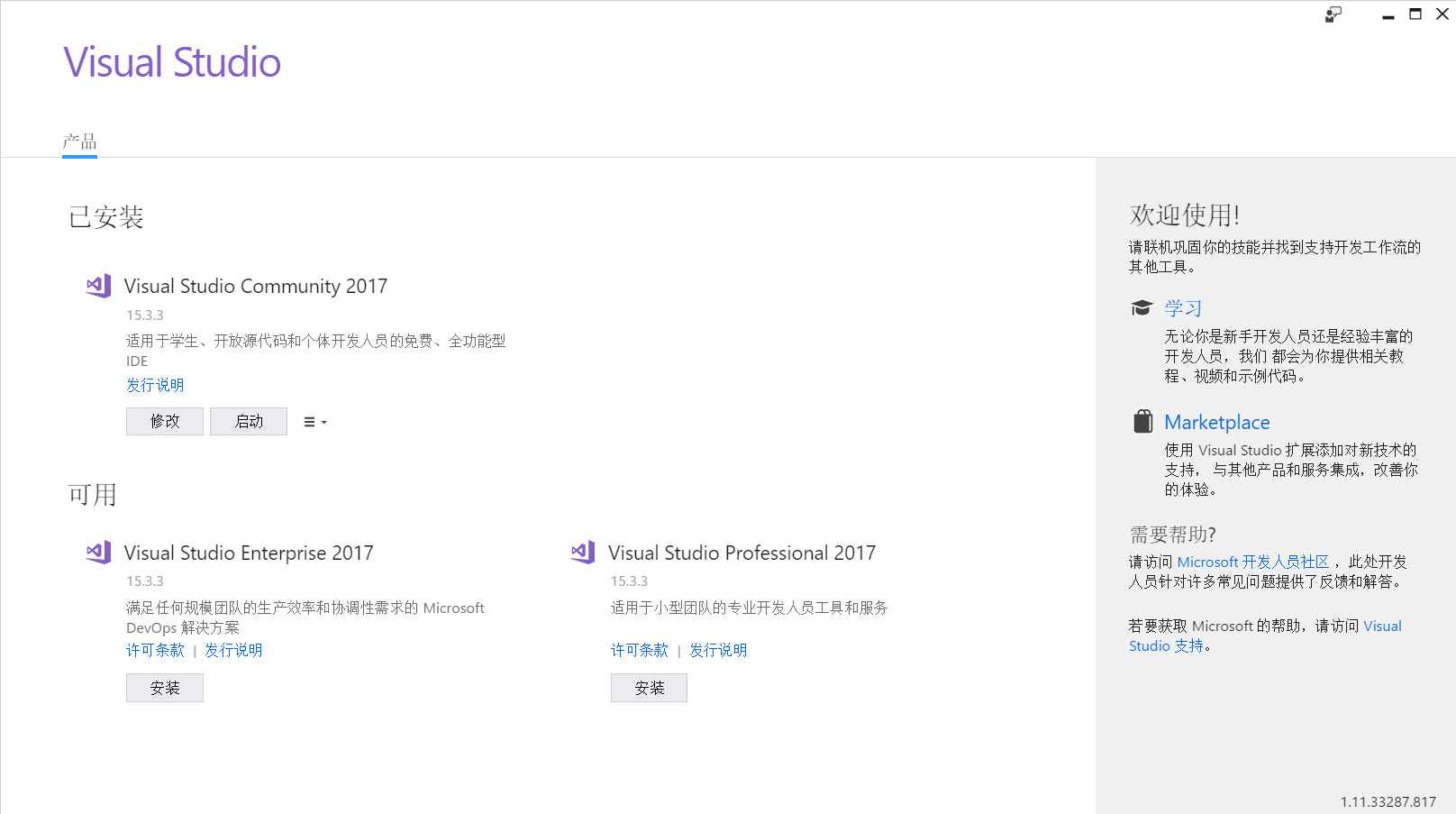Click 安装 under Visual Studio Enterprise 2017
Viewport: 1456px width, 814px height.
tap(164, 687)
